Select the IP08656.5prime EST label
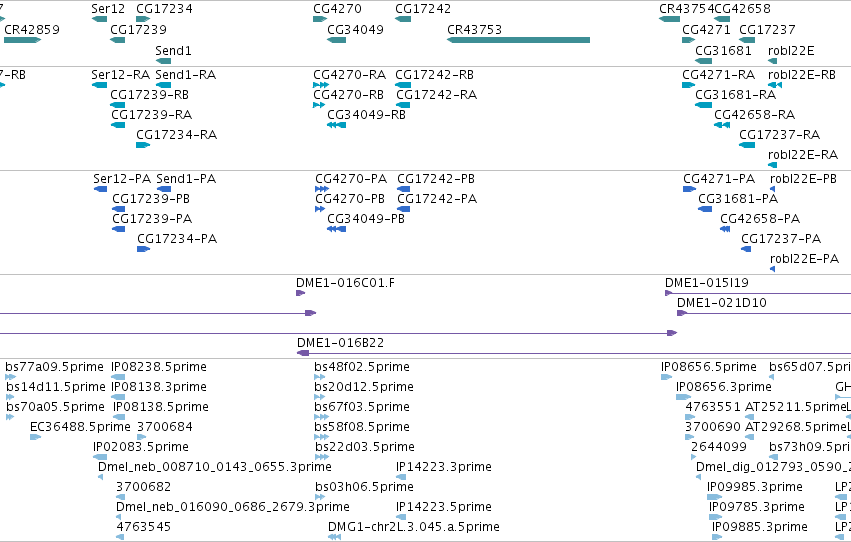 [708, 367]
